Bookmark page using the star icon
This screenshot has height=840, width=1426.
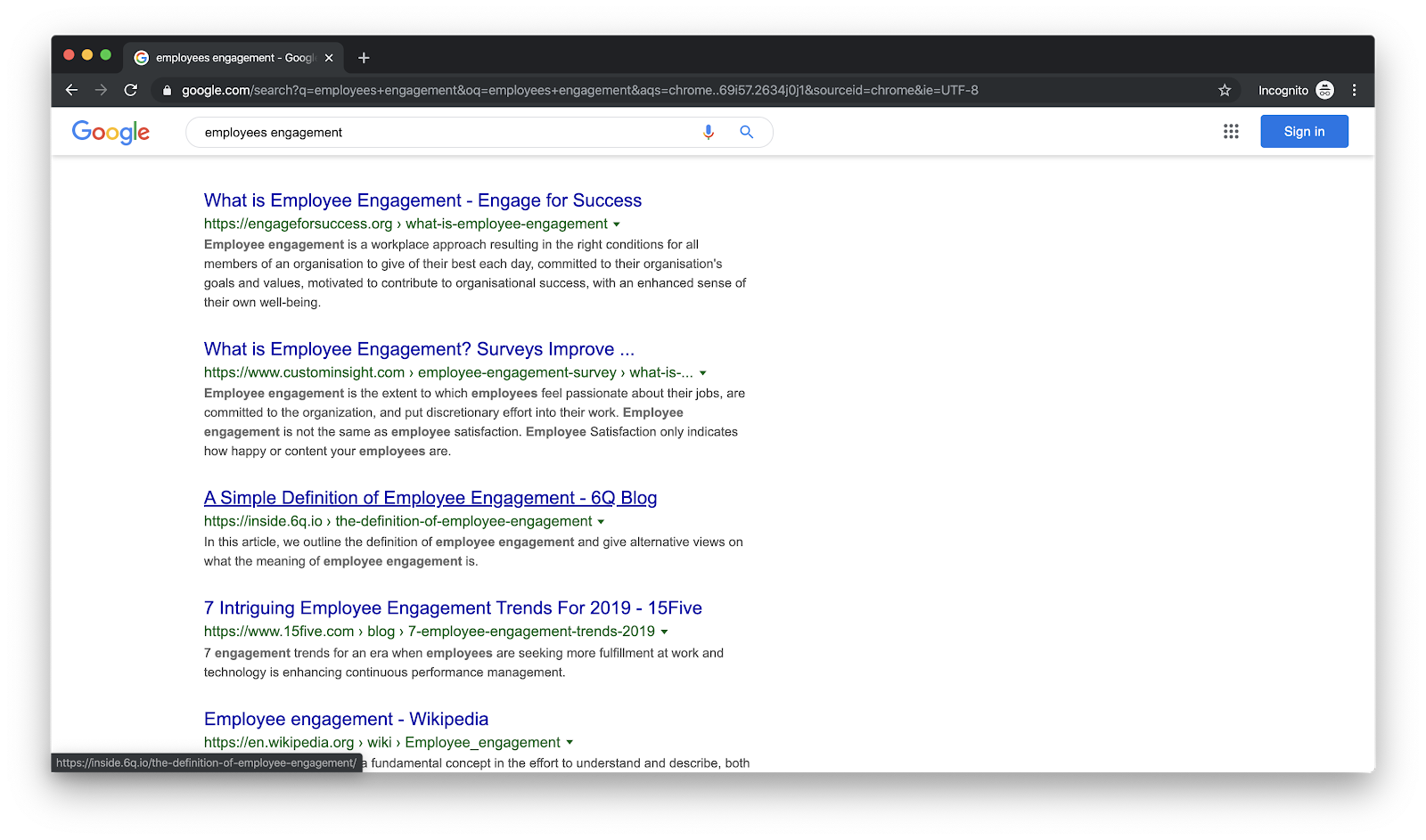click(x=1225, y=90)
